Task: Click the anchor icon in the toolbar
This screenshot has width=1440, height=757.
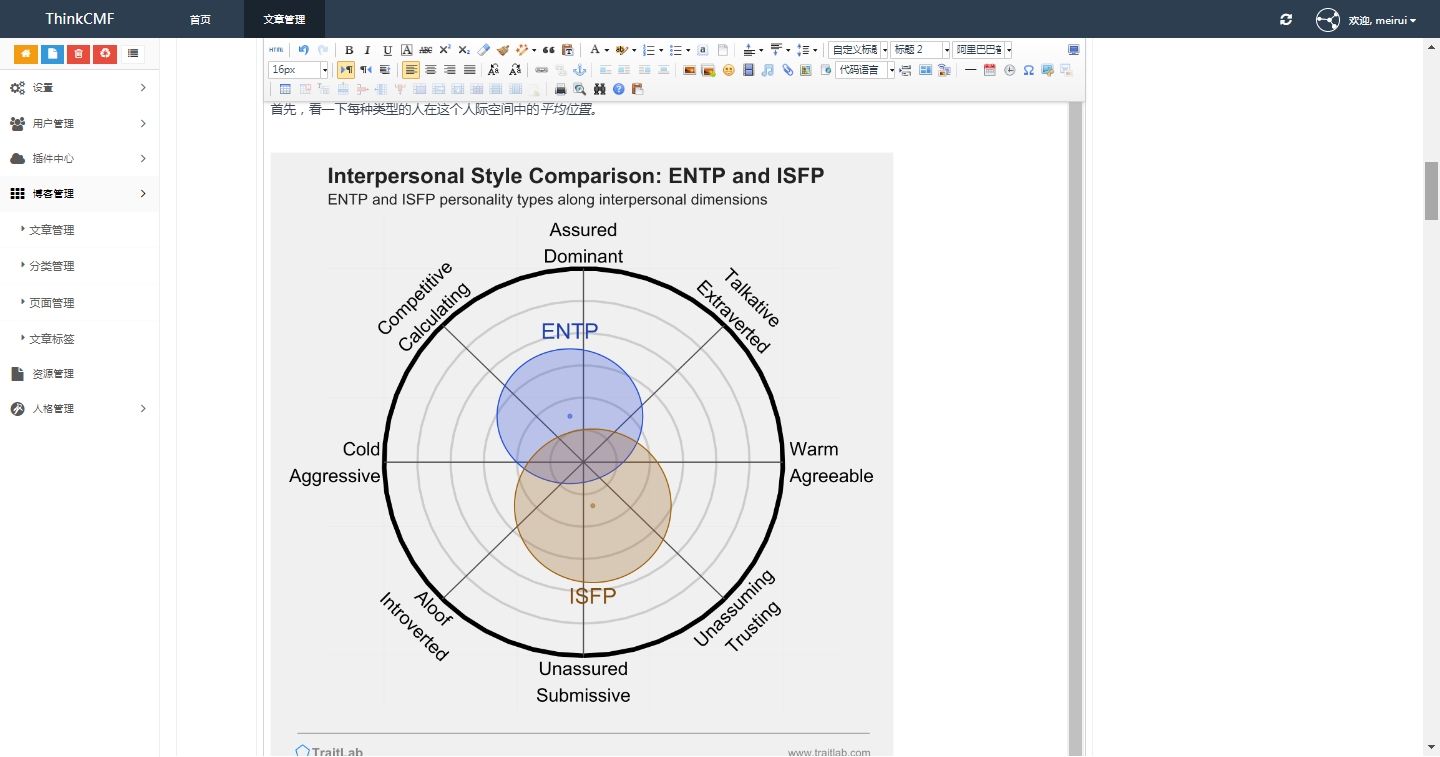Action: tap(579, 70)
